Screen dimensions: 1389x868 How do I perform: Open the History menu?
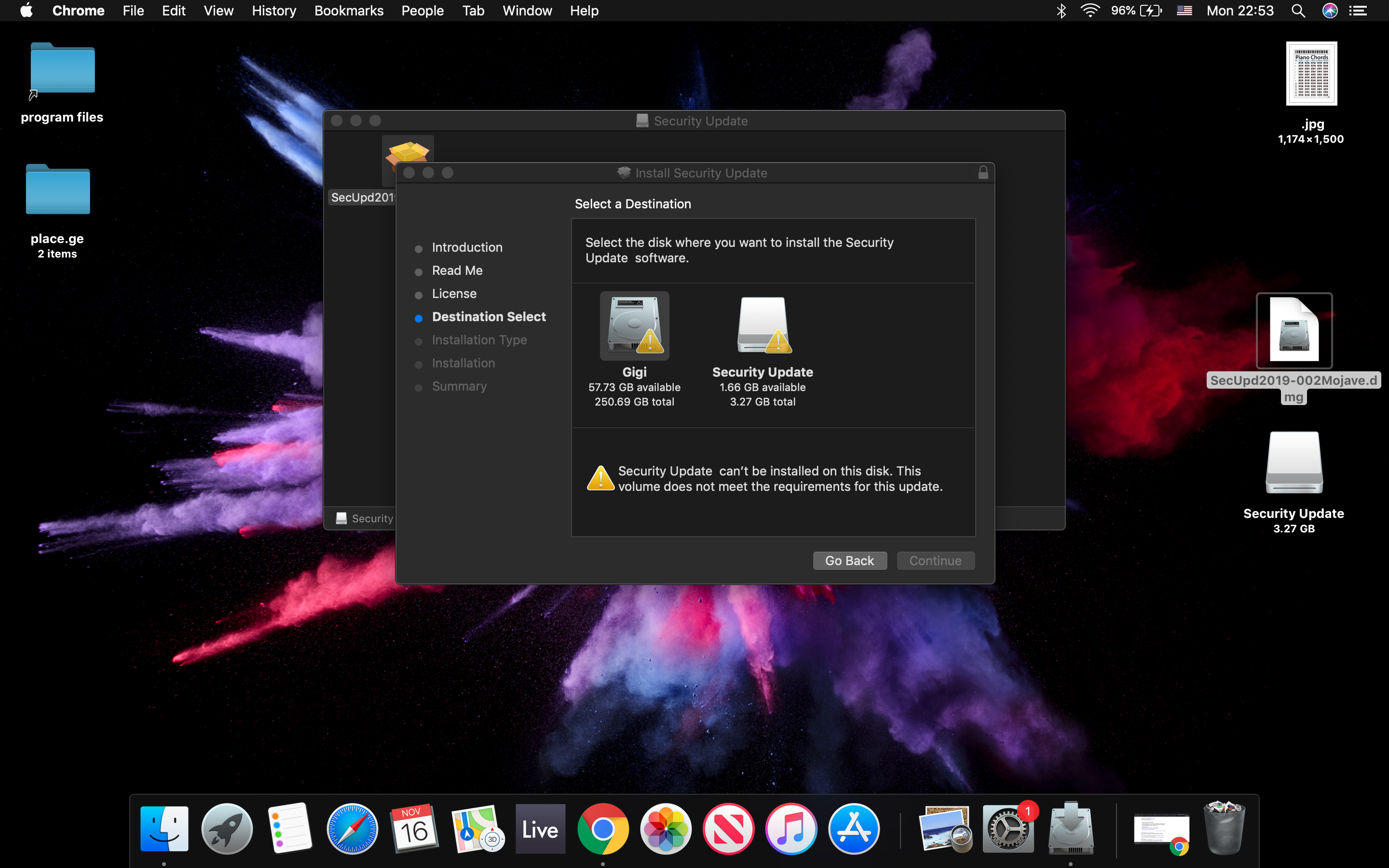274,11
